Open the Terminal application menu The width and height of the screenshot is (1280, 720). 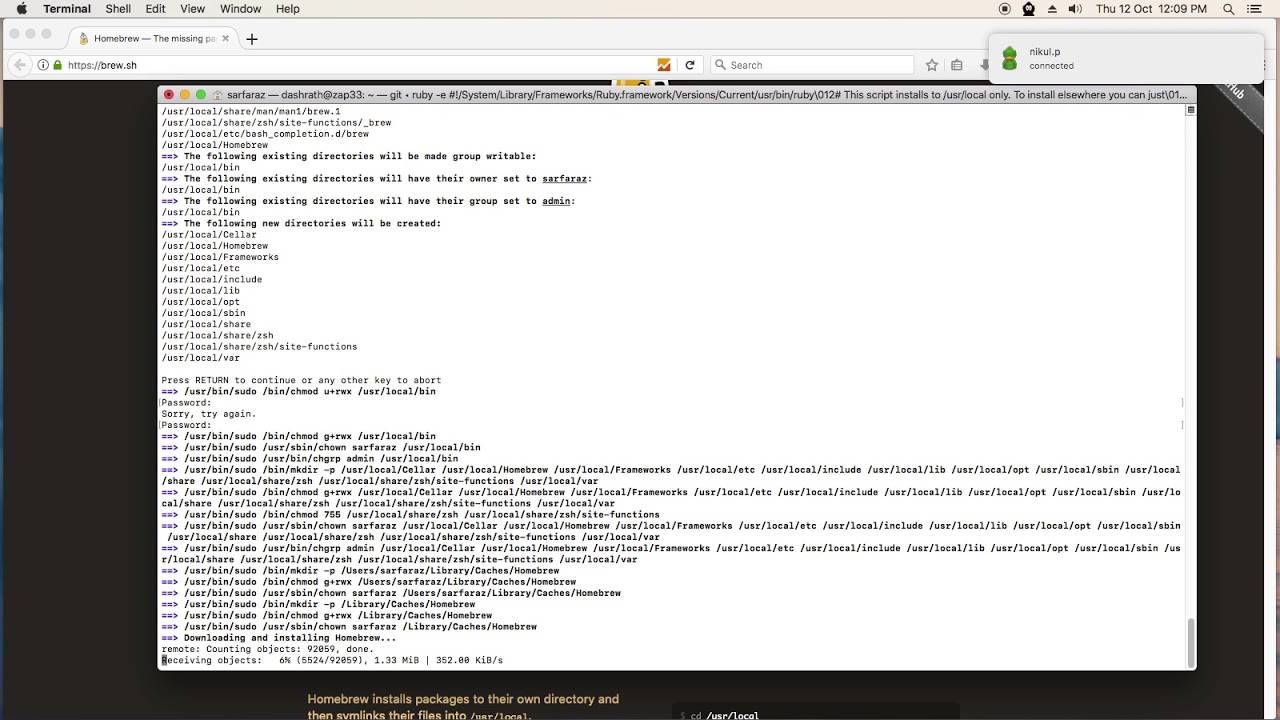(67, 9)
